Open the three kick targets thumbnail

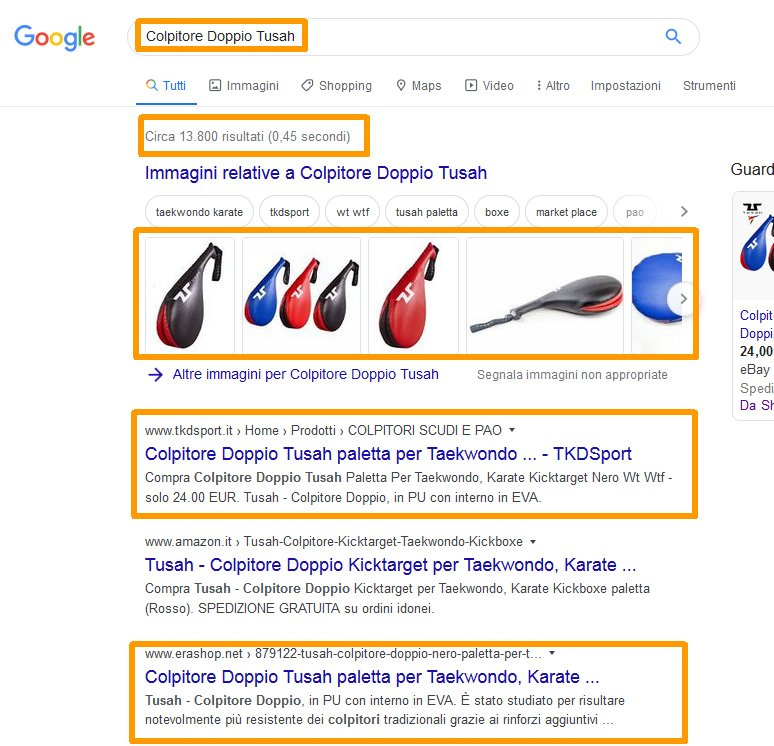[x=302, y=295]
